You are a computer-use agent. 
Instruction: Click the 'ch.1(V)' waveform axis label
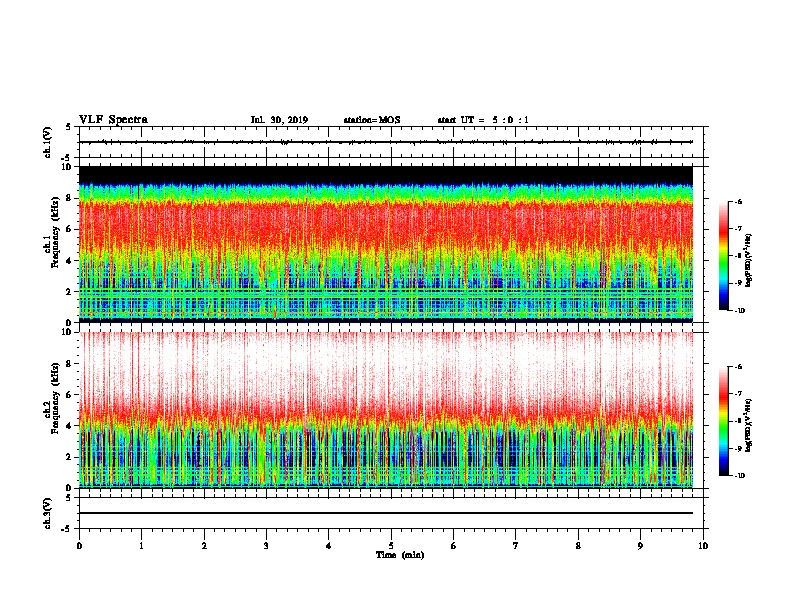tap(47, 142)
